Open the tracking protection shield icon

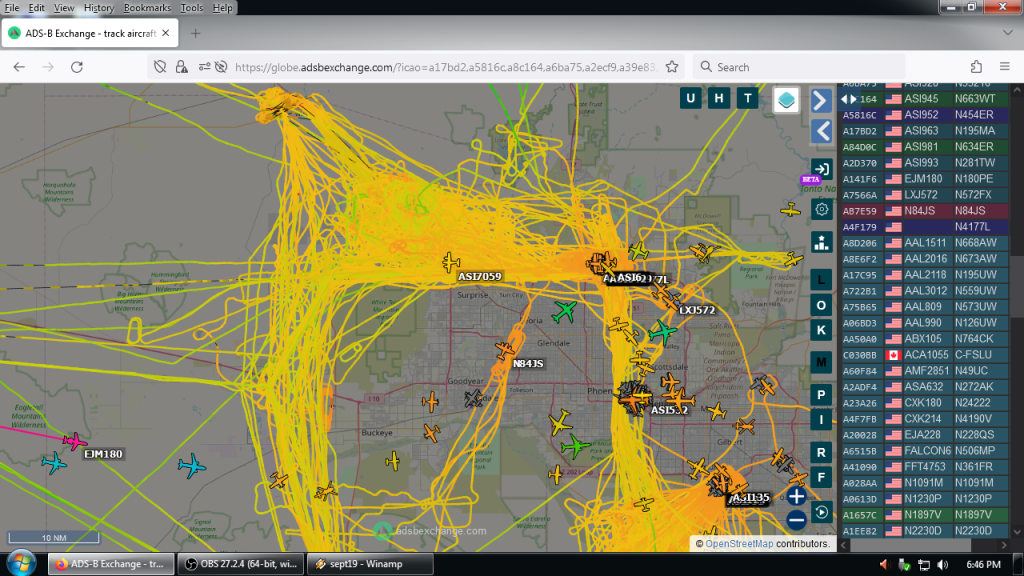pyautogui.click(x=160, y=67)
